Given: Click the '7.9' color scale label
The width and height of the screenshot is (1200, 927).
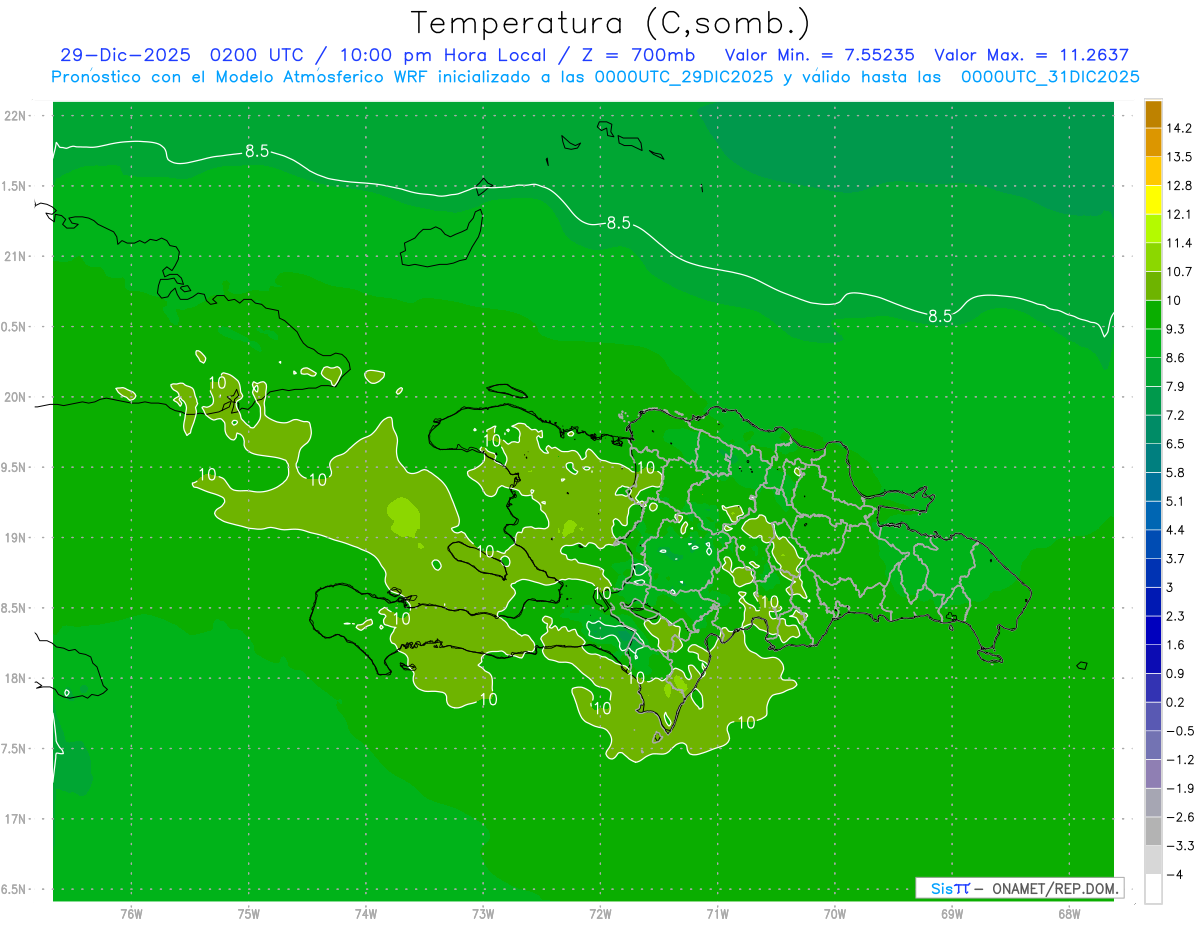Looking at the screenshot, I should (x=1176, y=387).
